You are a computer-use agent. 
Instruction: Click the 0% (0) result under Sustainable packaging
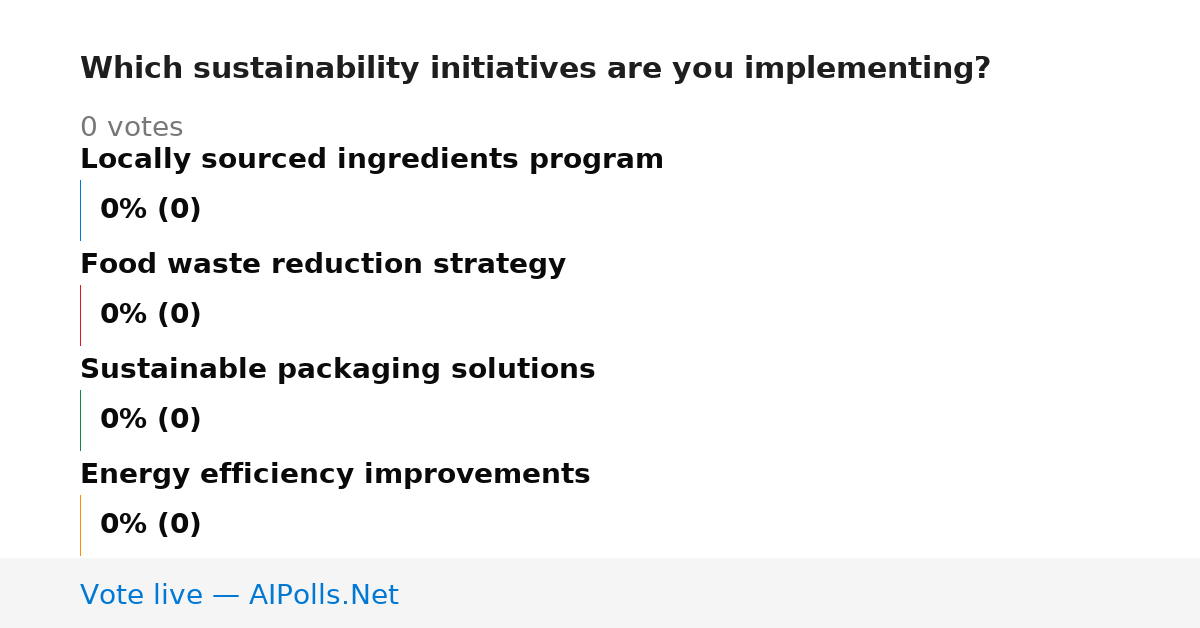tap(151, 420)
